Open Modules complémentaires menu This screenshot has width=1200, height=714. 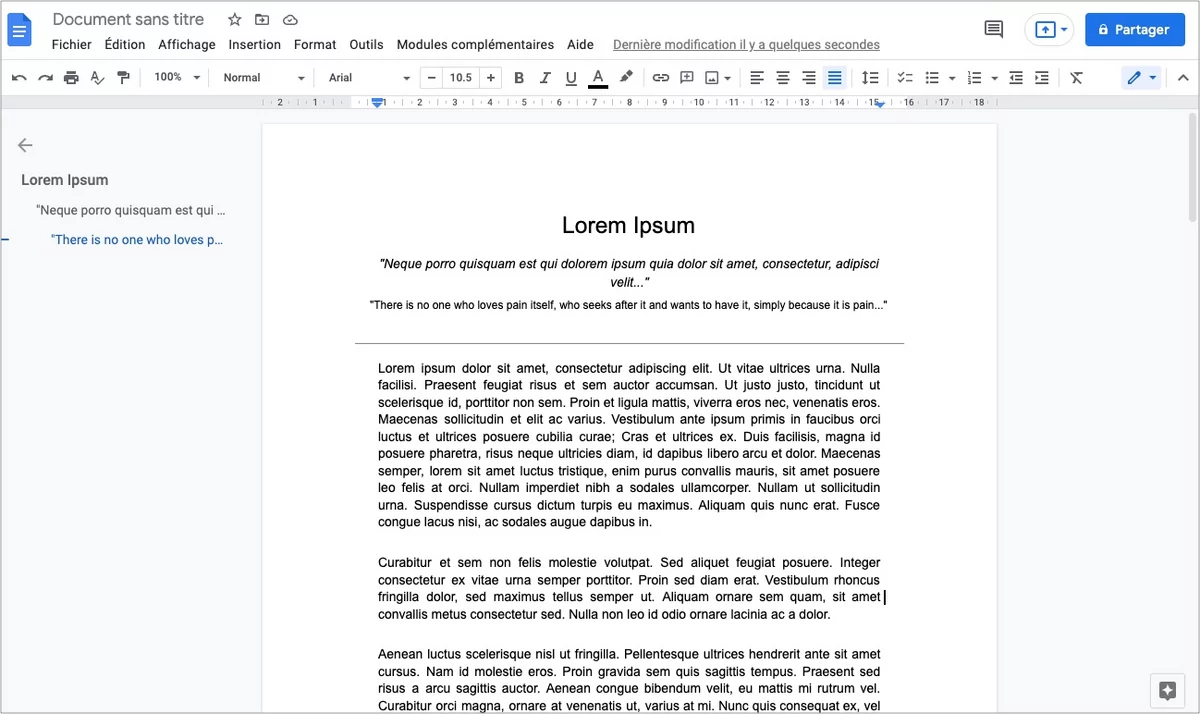pyautogui.click(x=475, y=44)
